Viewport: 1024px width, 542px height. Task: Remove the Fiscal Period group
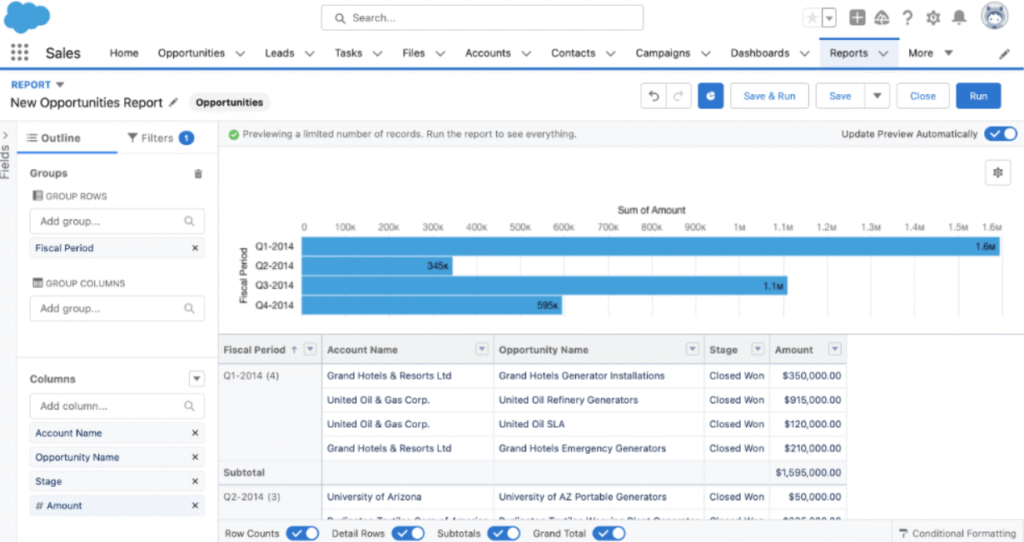(x=195, y=248)
